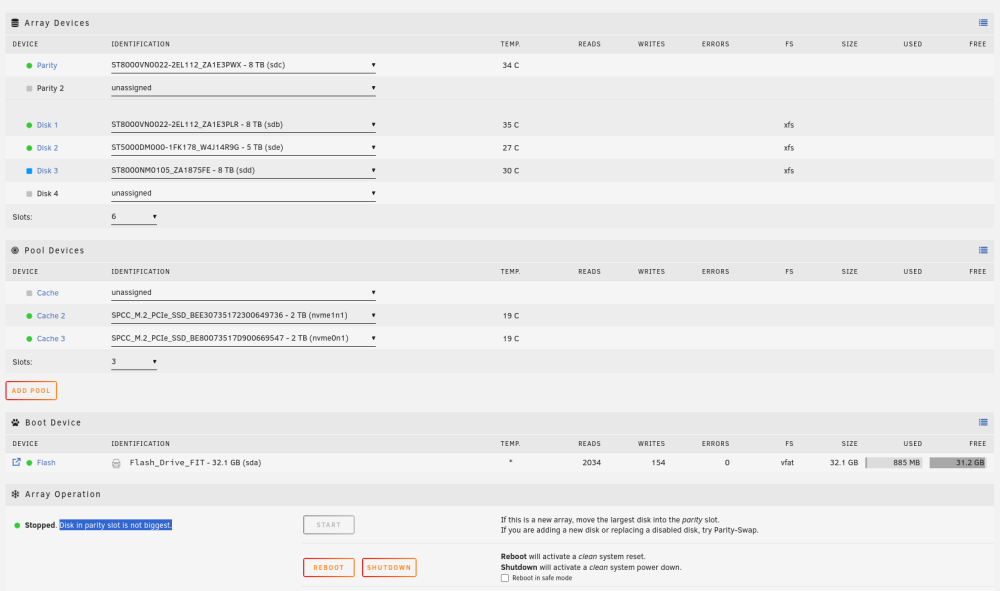Click the Disk 4 grey status indicator
The width and height of the screenshot is (1000, 591).
pyautogui.click(x=29, y=194)
